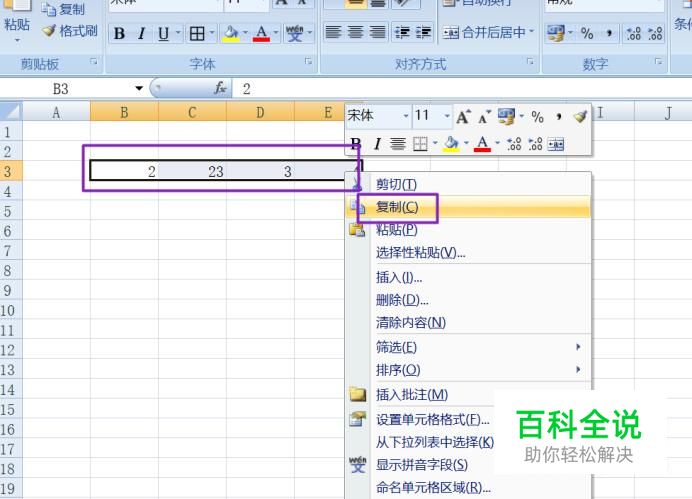Click the left decimal icon in the 数字 group

coord(634,33)
